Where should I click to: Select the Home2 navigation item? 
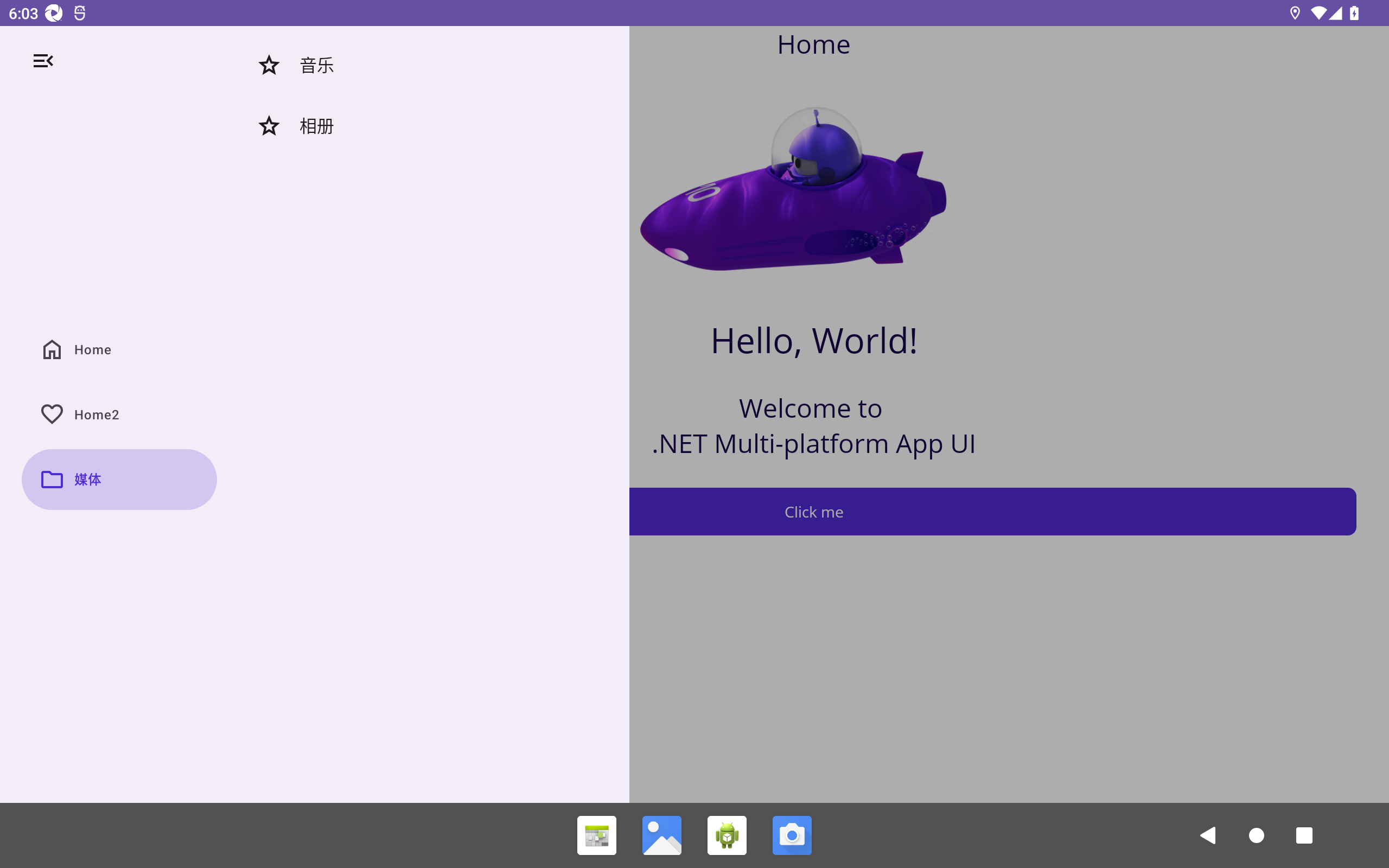(119, 414)
